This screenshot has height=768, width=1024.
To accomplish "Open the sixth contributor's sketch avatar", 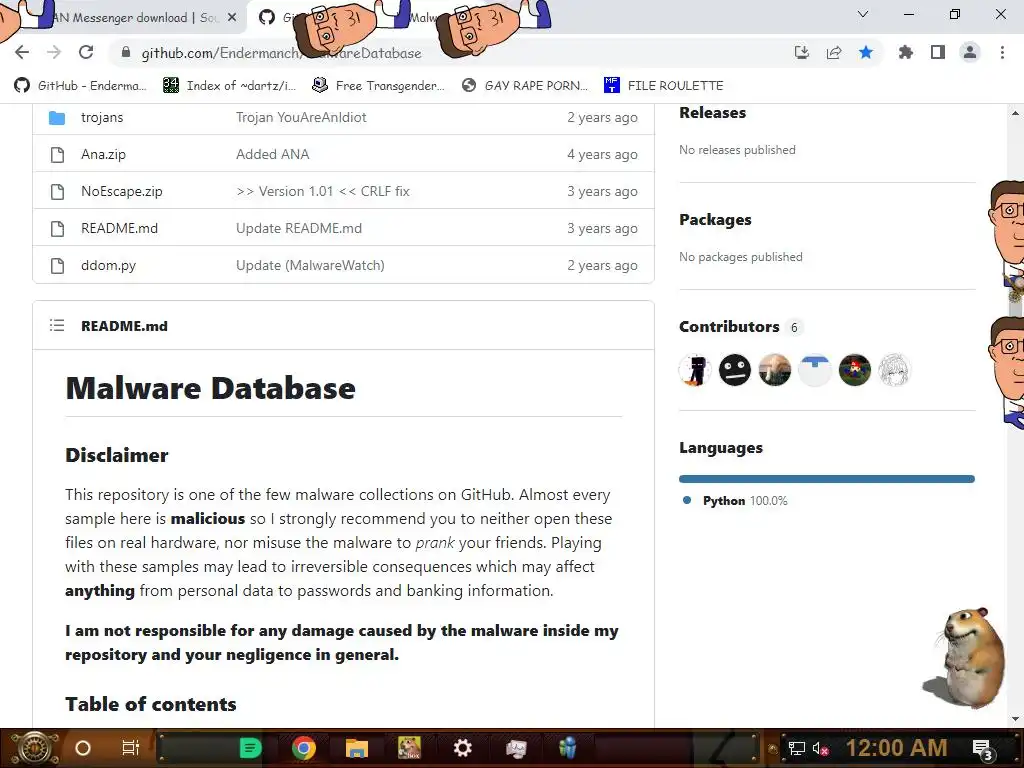I will point(894,370).
